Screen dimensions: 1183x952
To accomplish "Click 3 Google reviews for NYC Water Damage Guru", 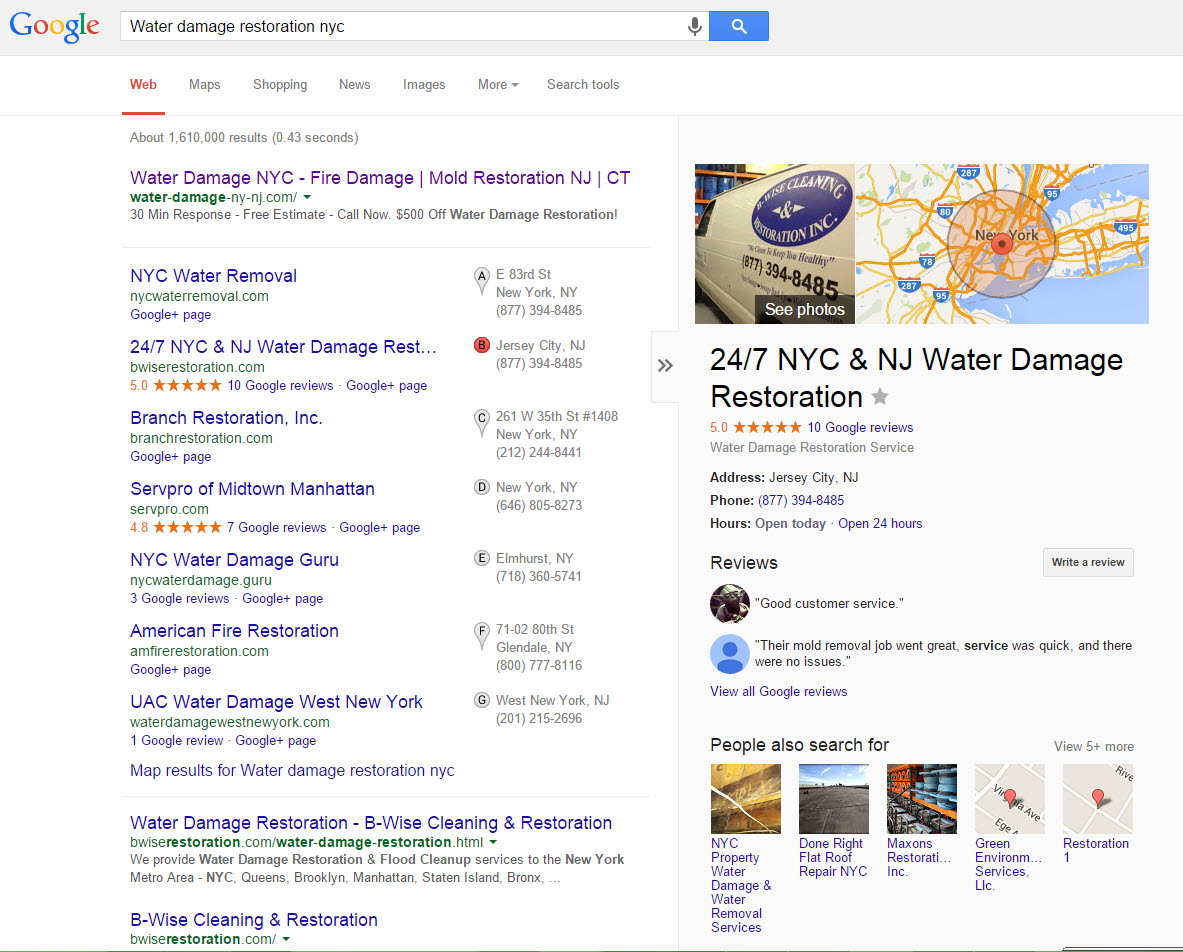I will [180, 598].
